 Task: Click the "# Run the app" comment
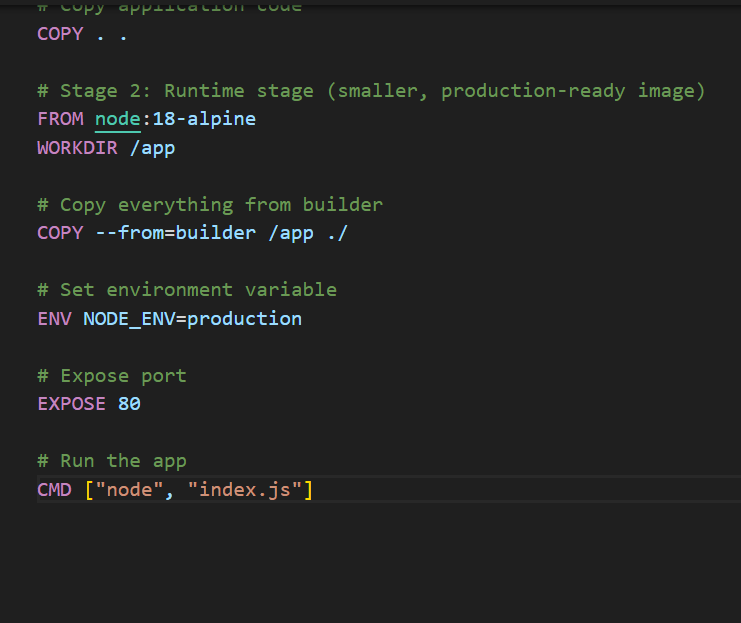[112, 461]
